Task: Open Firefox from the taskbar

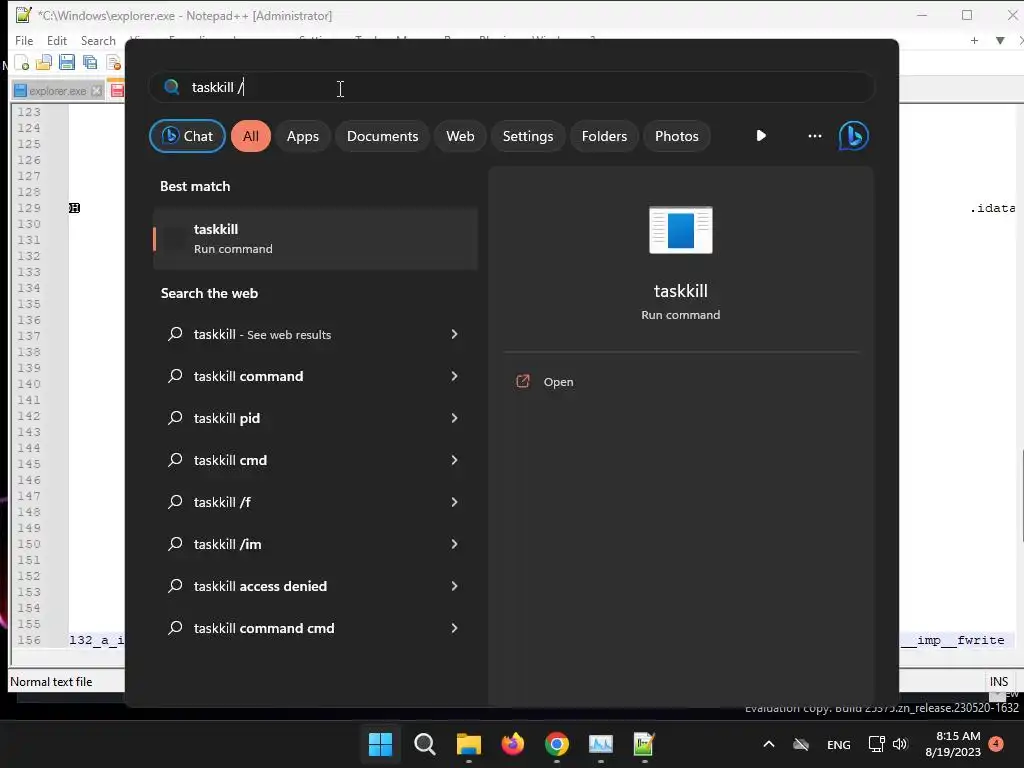Action: pos(513,744)
